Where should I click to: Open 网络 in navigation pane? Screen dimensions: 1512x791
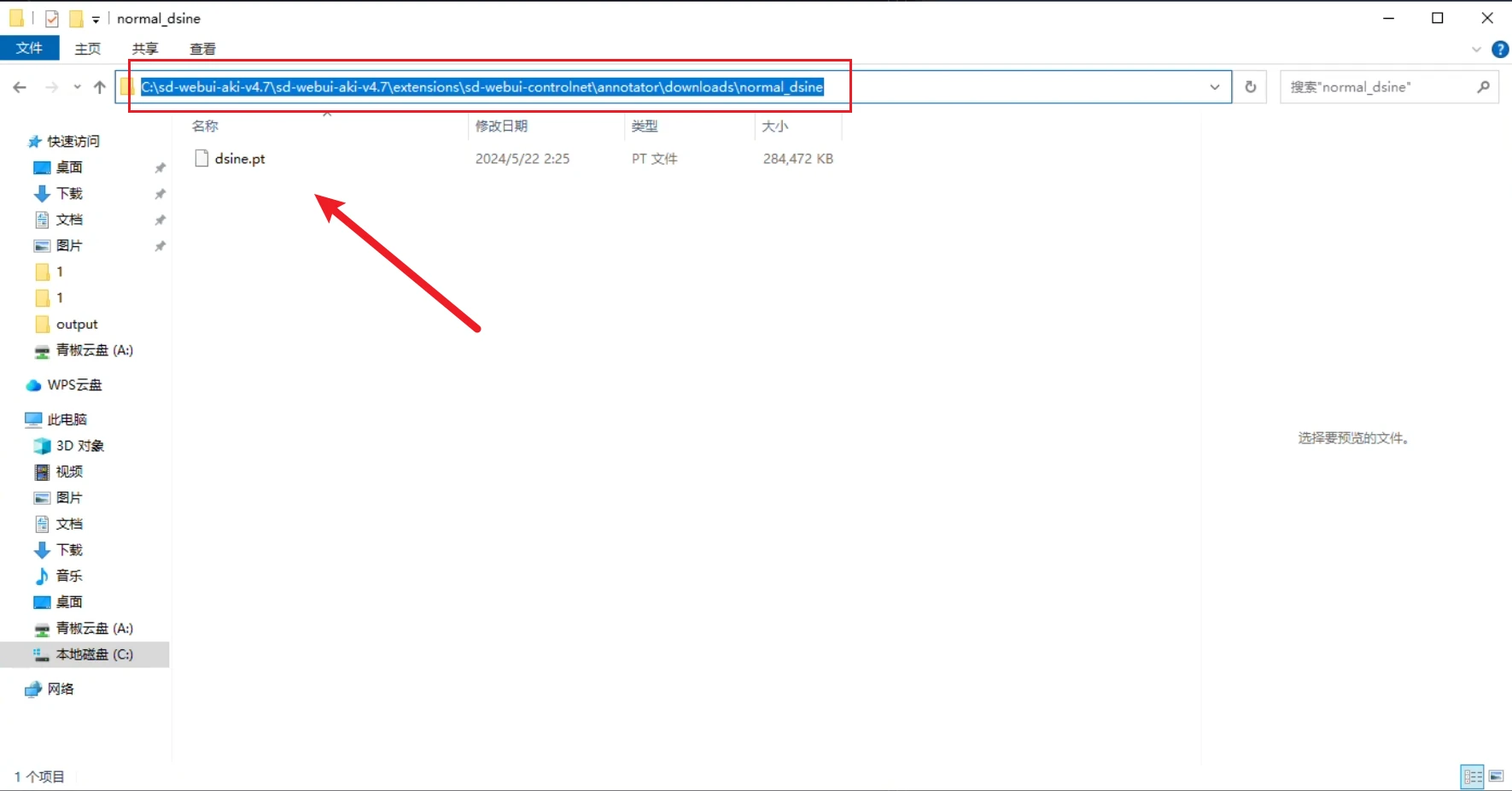click(x=61, y=689)
